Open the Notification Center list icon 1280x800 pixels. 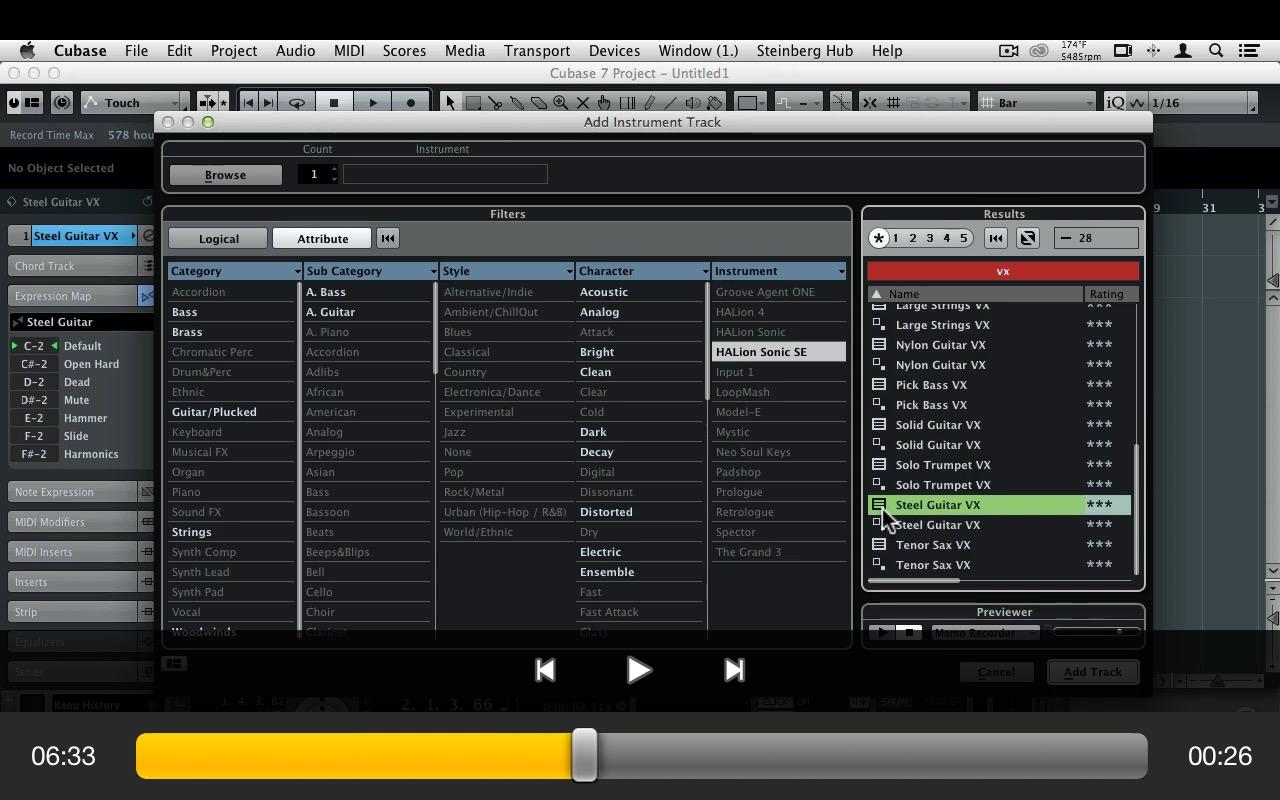click(x=1249, y=50)
